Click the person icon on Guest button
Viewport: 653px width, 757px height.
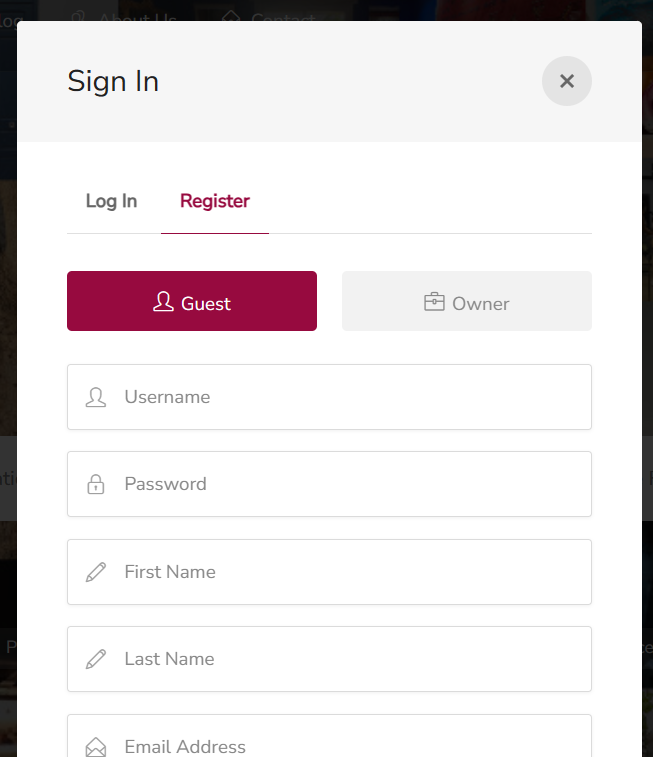(163, 302)
